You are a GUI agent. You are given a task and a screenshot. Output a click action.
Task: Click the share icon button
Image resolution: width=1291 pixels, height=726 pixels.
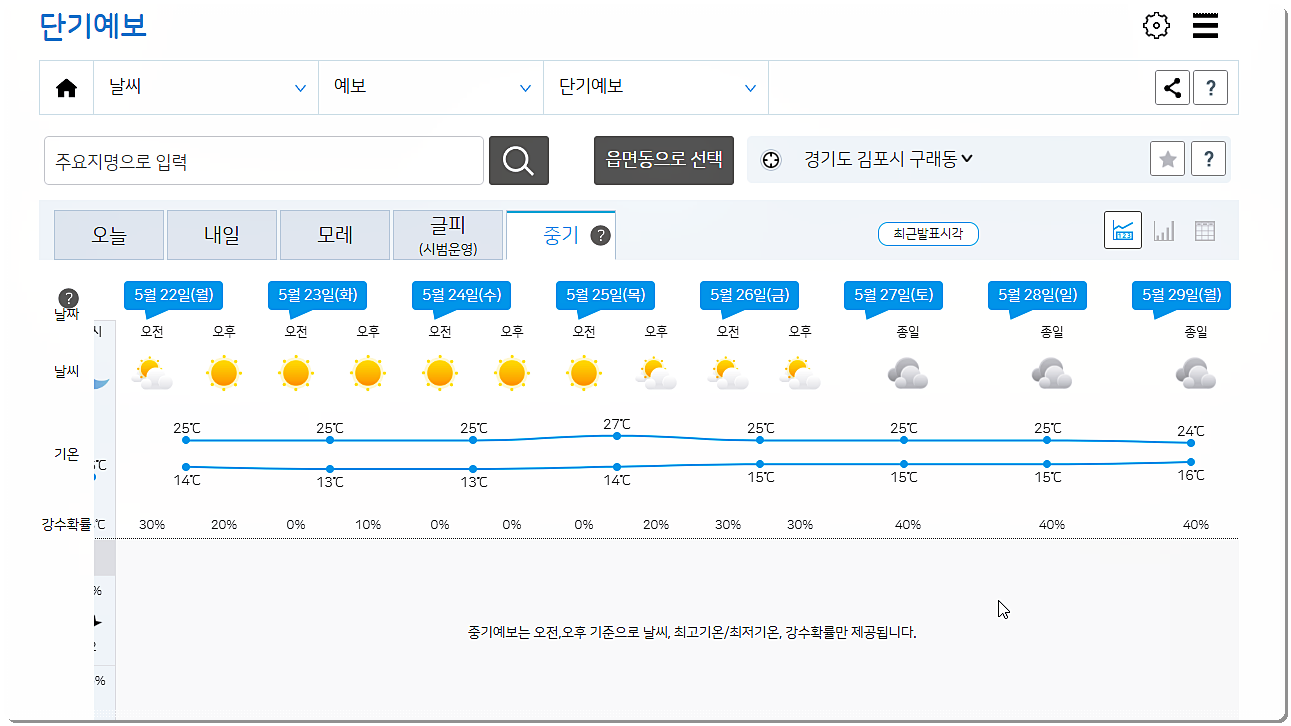tap(1173, 87)
